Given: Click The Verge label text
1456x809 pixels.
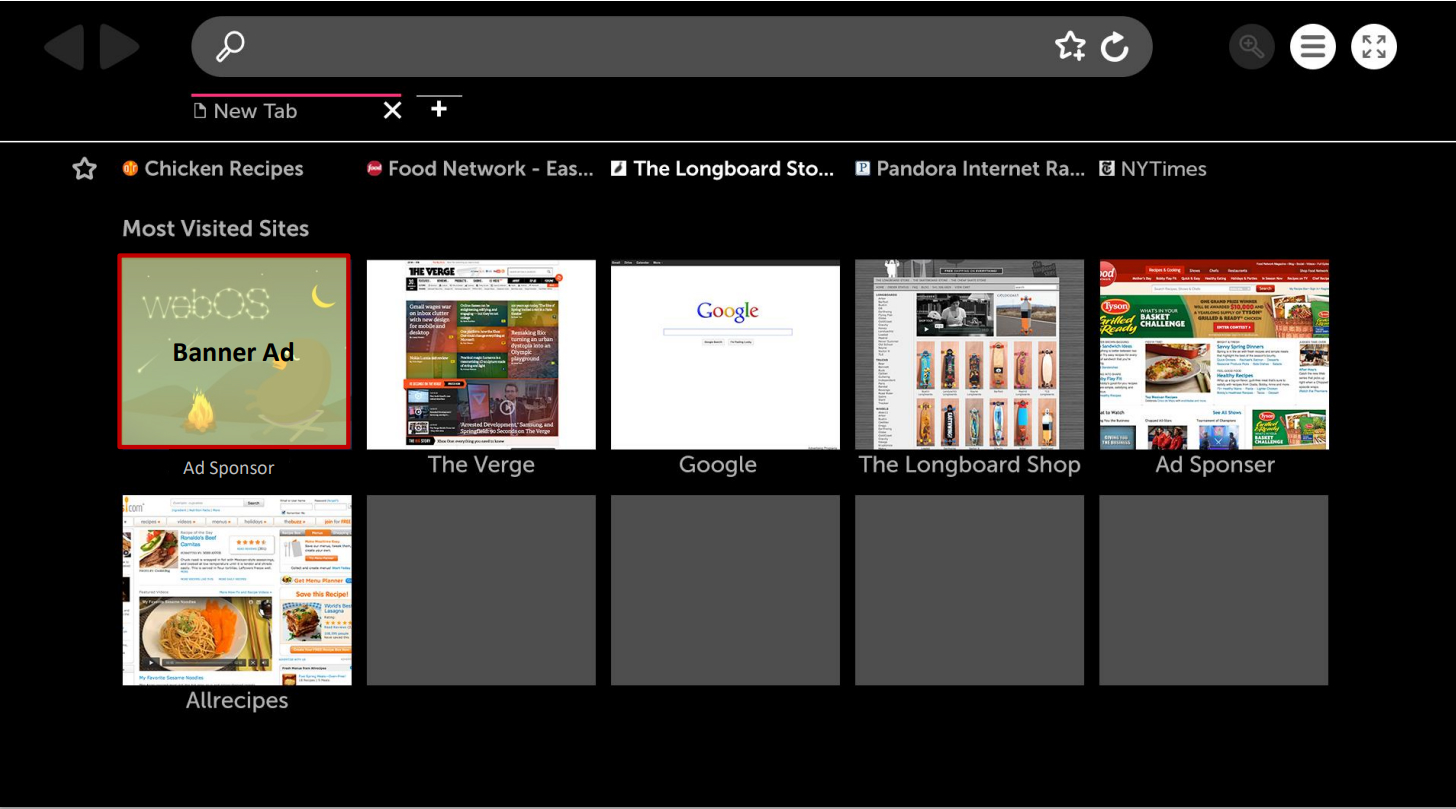Looking at the screenshot, I should coord(481,465).
